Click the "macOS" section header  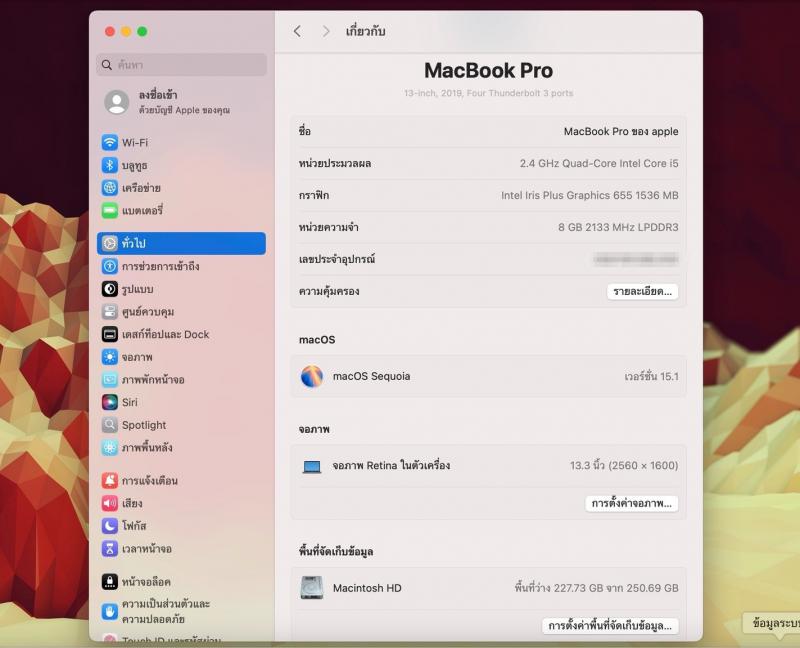click(x=317, y=340)
